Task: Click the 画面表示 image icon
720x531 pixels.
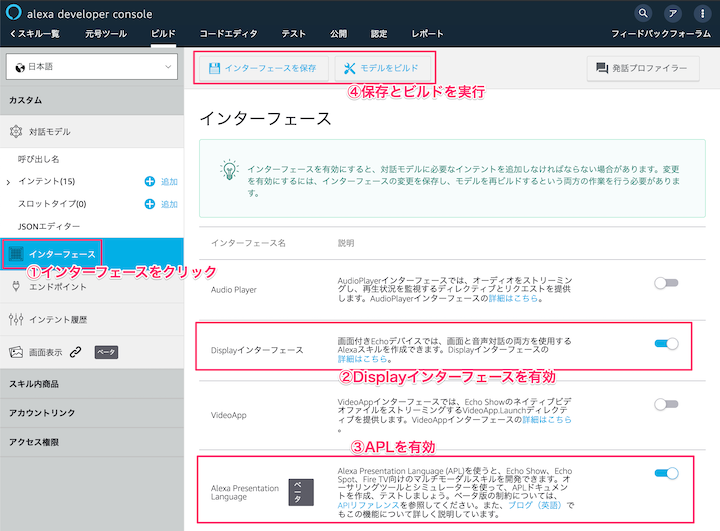Action: (16, 352)
